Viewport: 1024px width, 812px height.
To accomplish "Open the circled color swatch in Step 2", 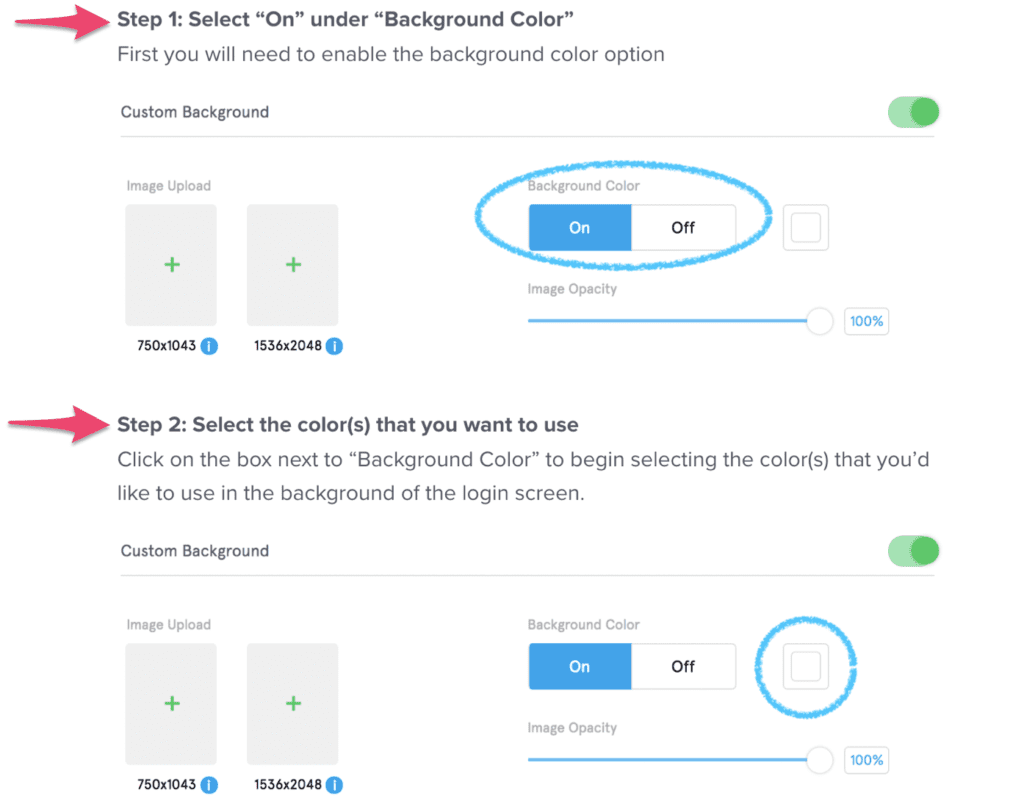I will [806, 666].
